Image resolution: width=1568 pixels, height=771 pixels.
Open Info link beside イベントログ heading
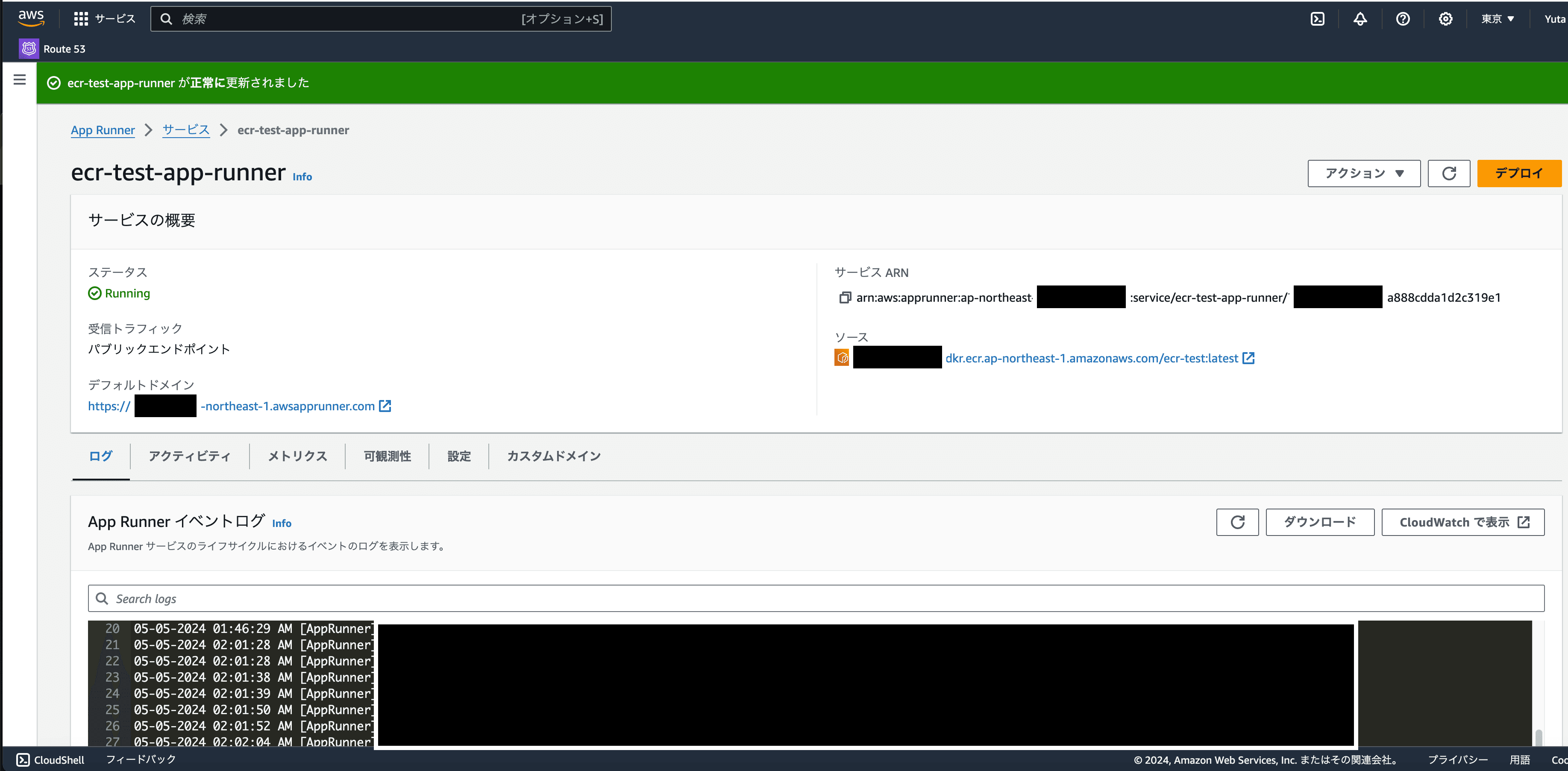pyautogui.click(x=282, y=523)
